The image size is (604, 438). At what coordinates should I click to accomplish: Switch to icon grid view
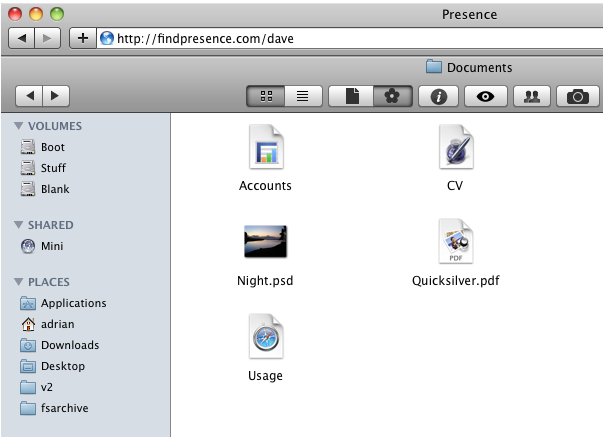tap(266, 96)
